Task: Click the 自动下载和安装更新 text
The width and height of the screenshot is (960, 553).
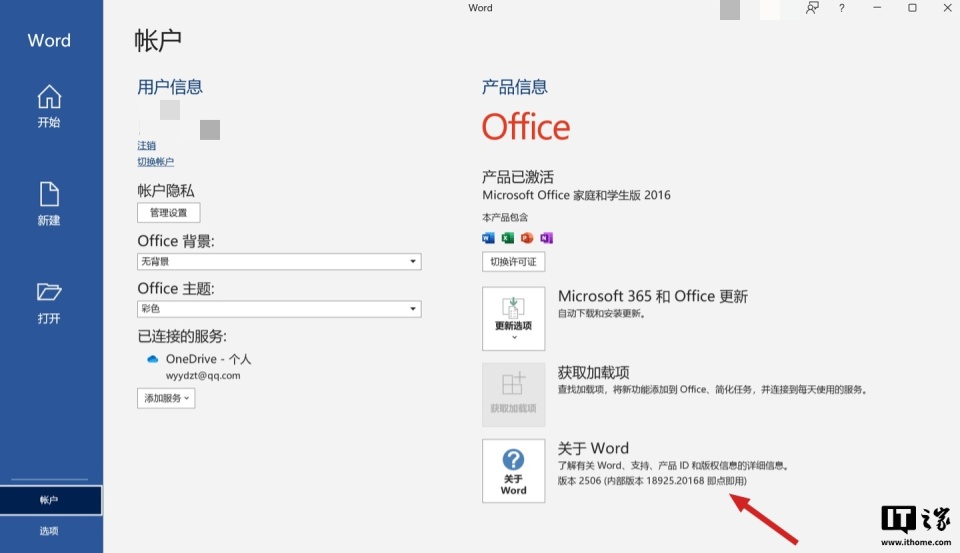Action: [x=601, y=314]
